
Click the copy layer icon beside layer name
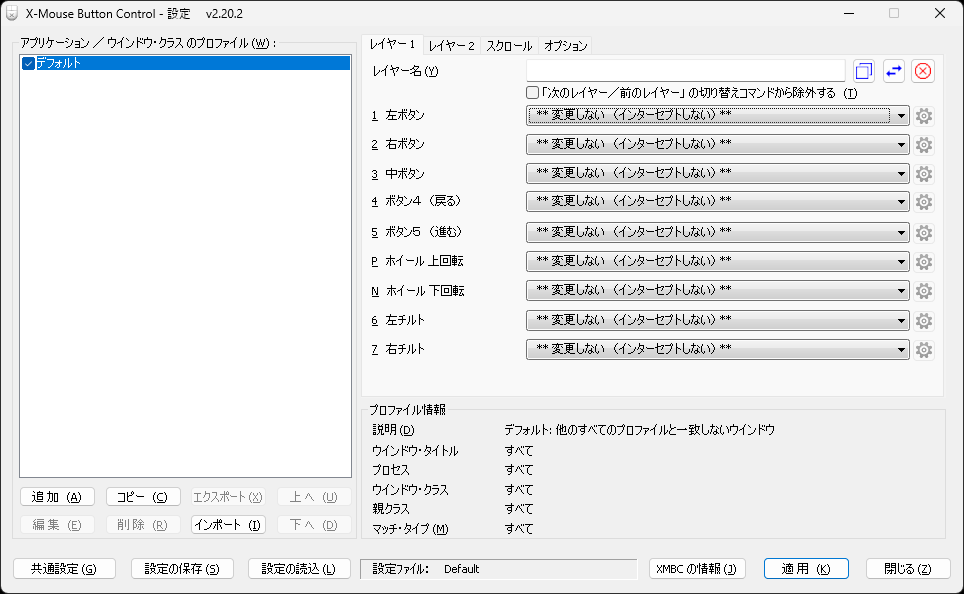point(863,70)
